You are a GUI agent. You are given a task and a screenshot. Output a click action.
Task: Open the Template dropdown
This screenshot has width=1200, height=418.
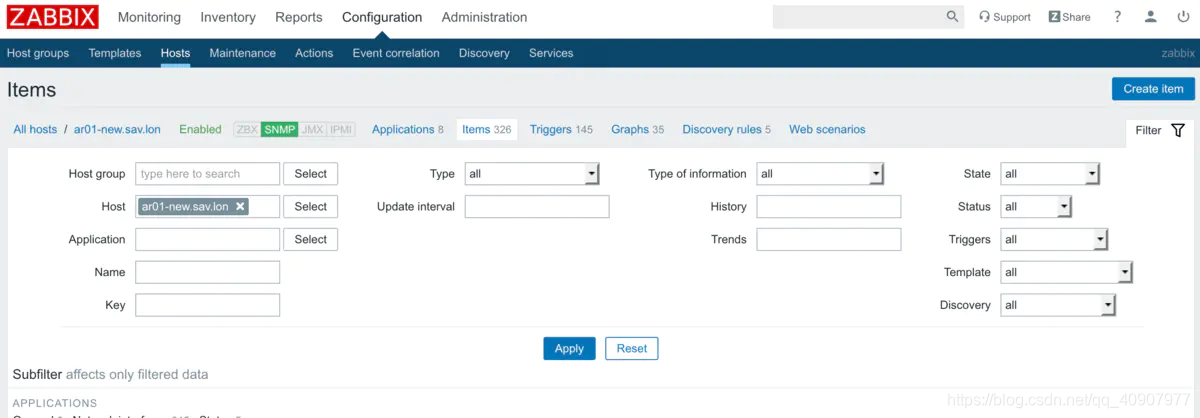(x=1067, y=272)
